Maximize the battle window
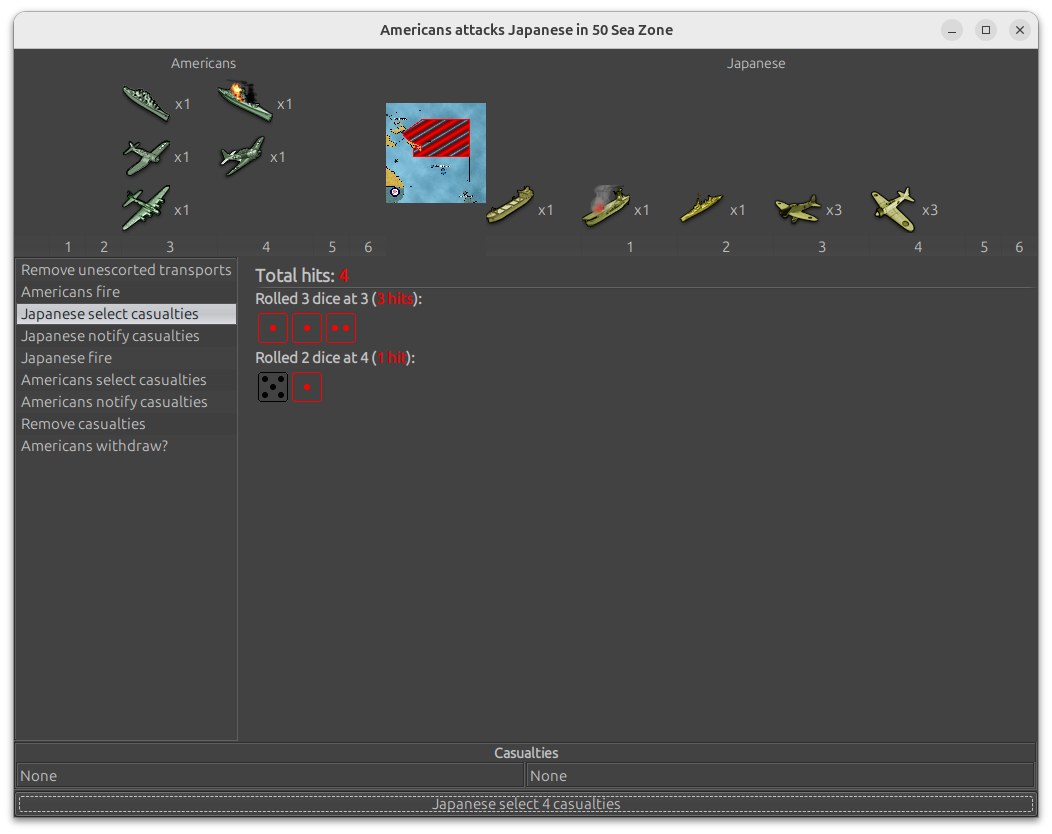The height and width of the screenshot is (834, 1052). click(985, 30)
